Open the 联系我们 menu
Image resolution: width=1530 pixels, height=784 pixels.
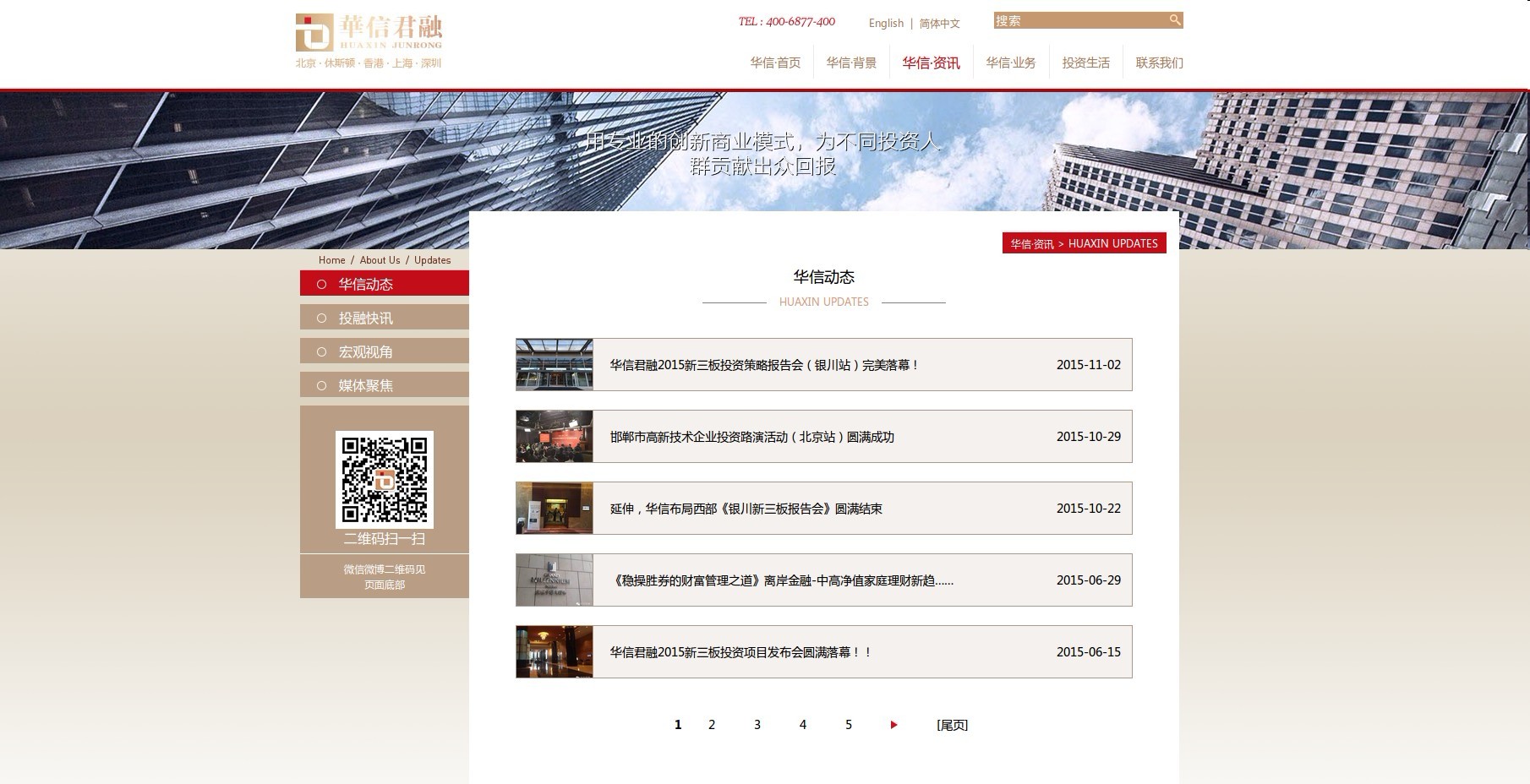pos(1159,63)
